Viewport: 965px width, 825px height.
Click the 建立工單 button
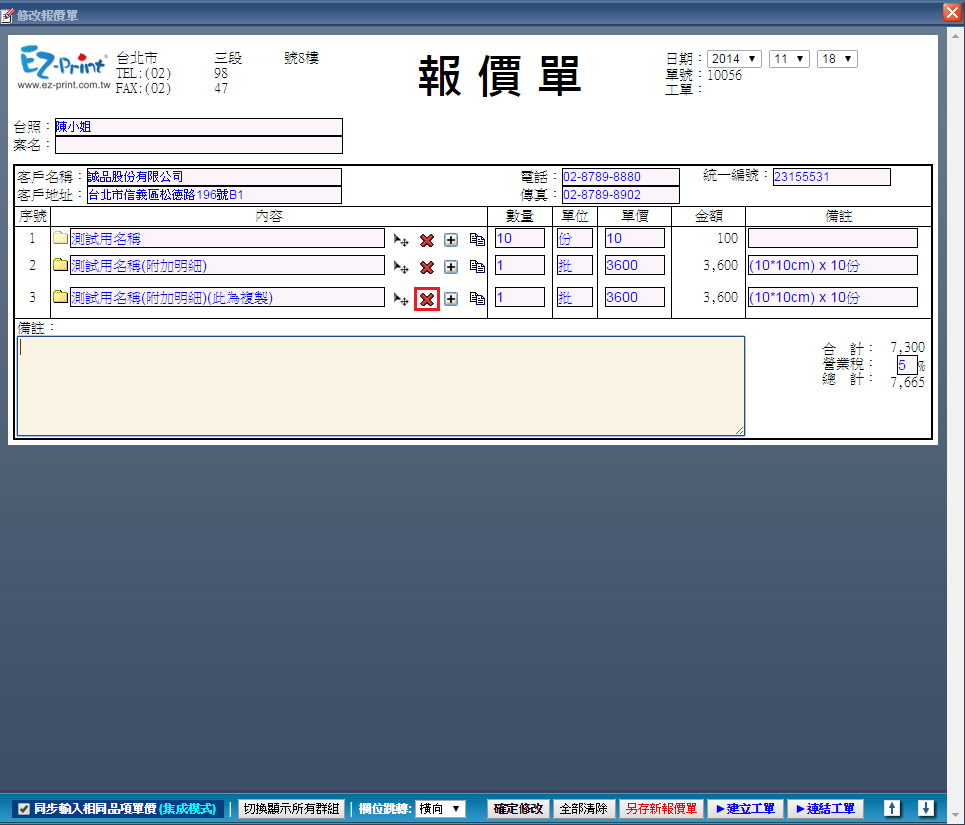tap(744, 808)
